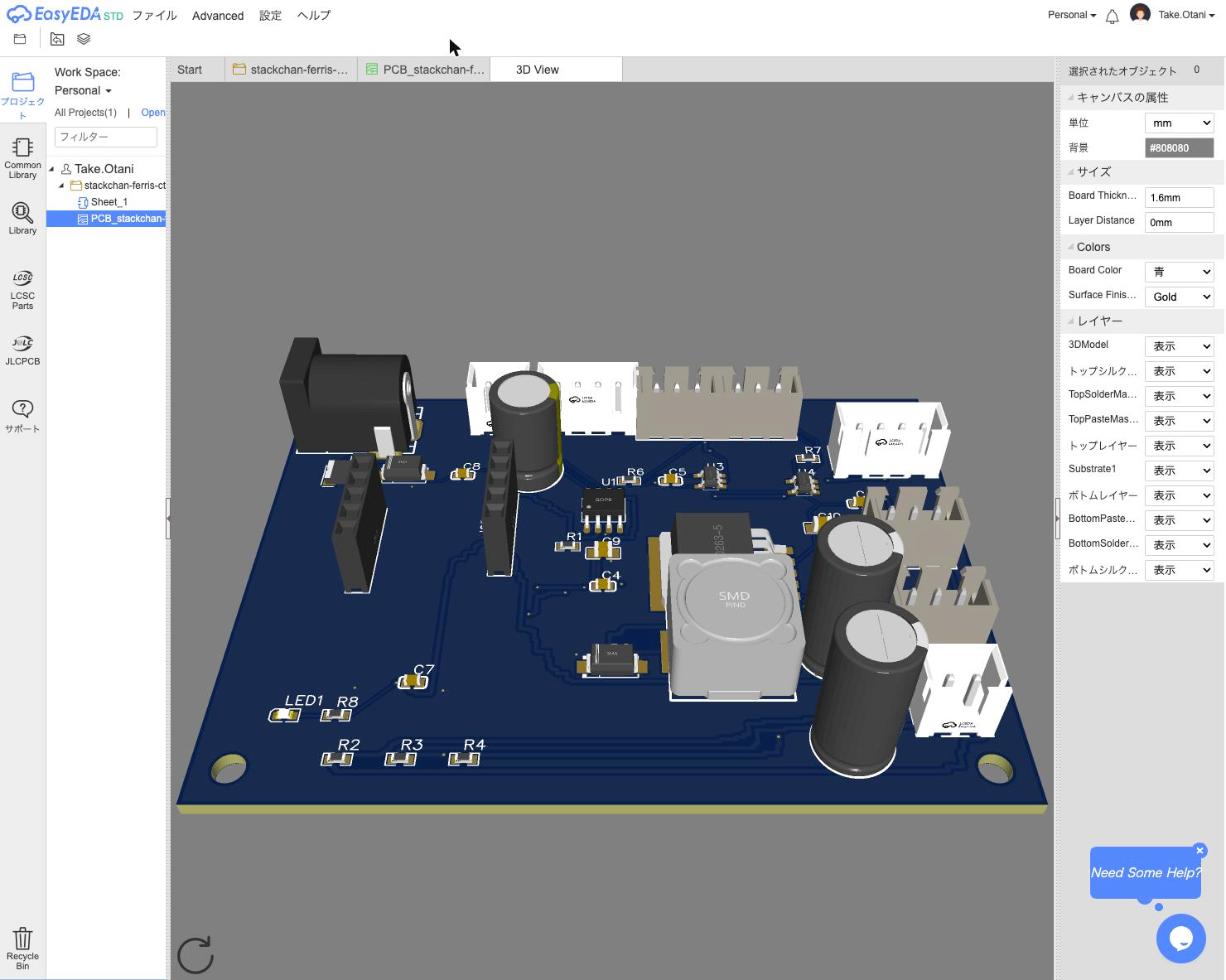Change the 単位 unit dropdown
1226x980 pixels.
pos(1179,123)
